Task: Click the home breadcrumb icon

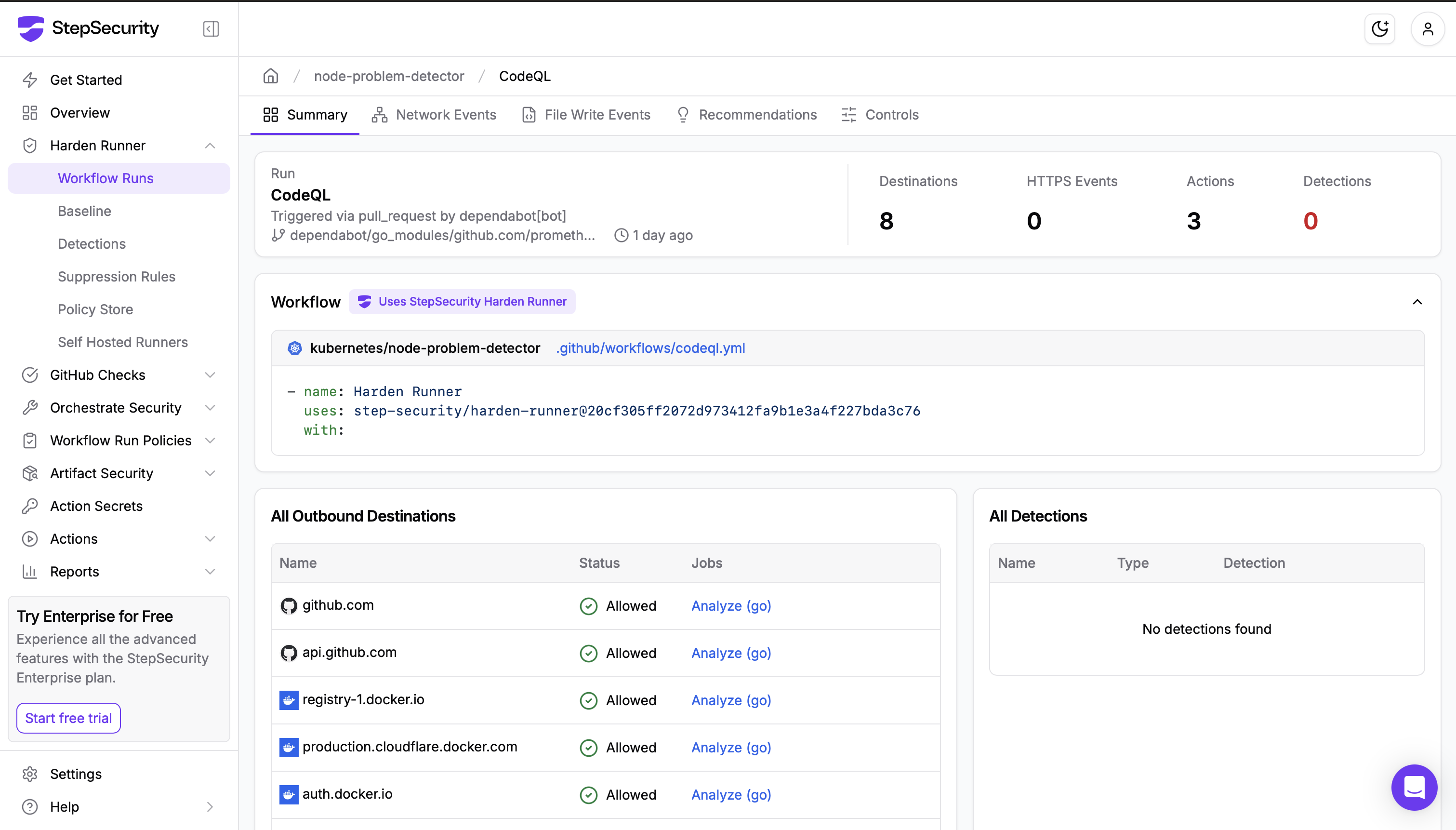Action: pos(271,76)
